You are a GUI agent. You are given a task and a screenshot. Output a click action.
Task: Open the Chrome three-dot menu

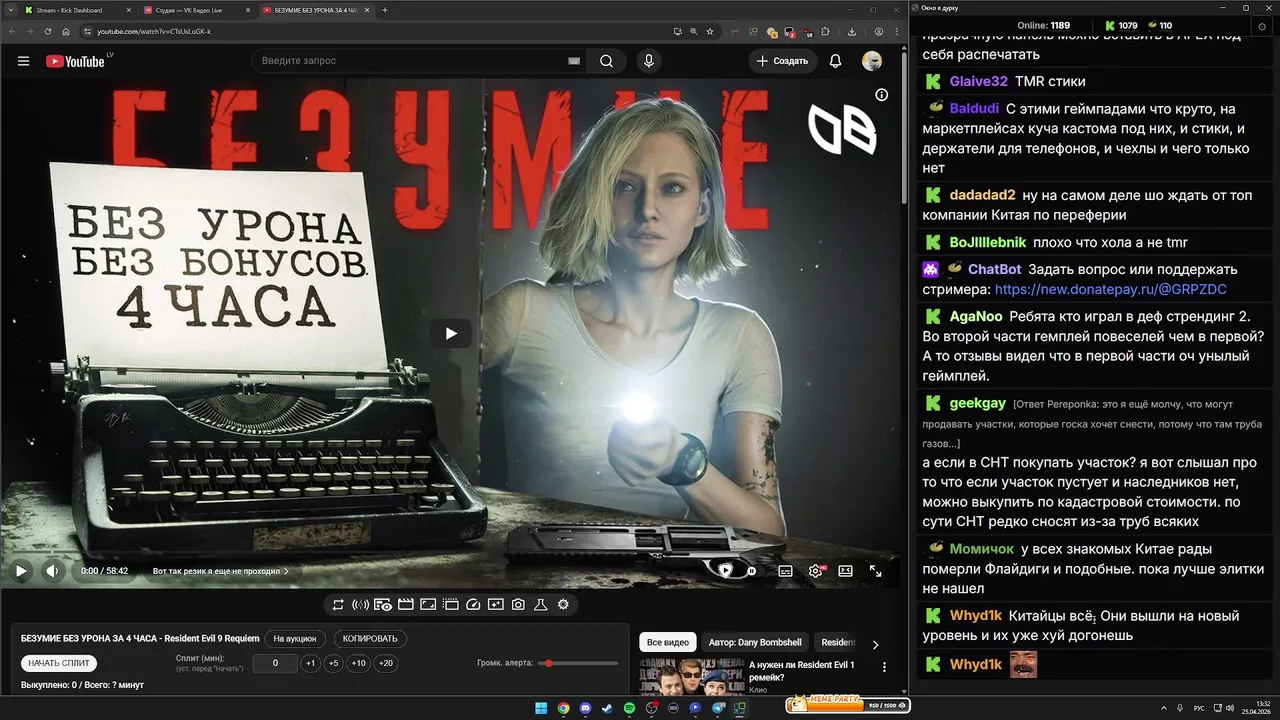pyautogui.click(x=896, y=32)
